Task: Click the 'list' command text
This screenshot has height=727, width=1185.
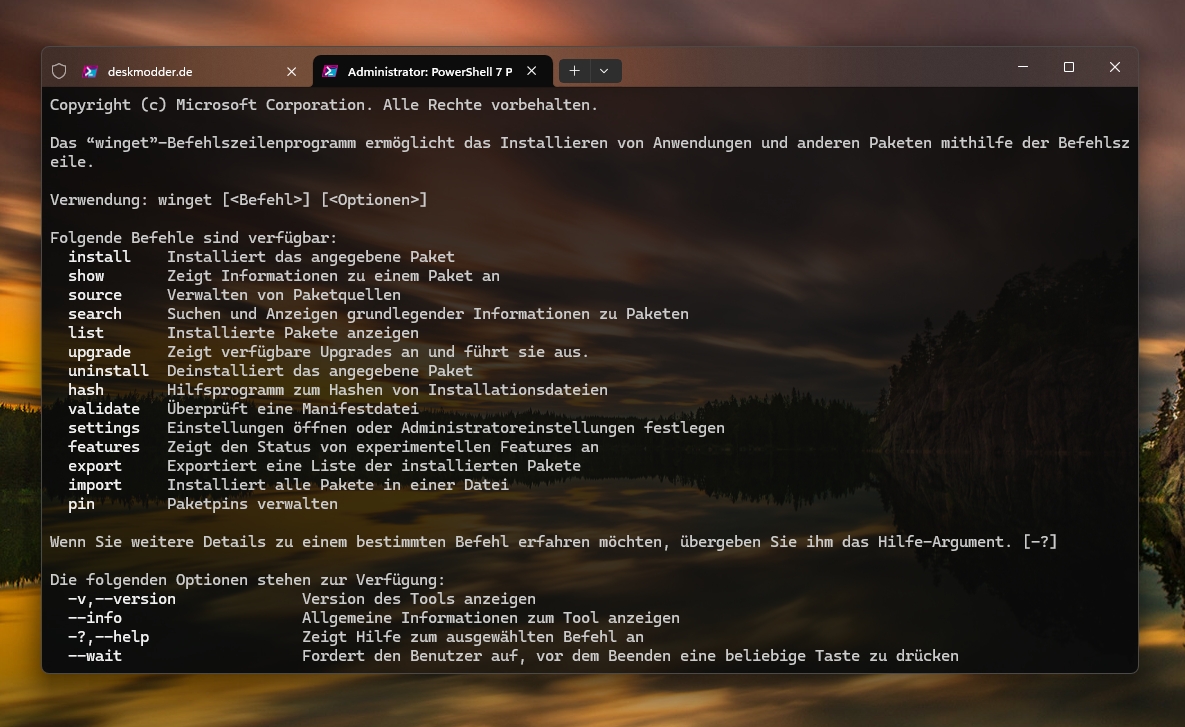Action: 86,333
